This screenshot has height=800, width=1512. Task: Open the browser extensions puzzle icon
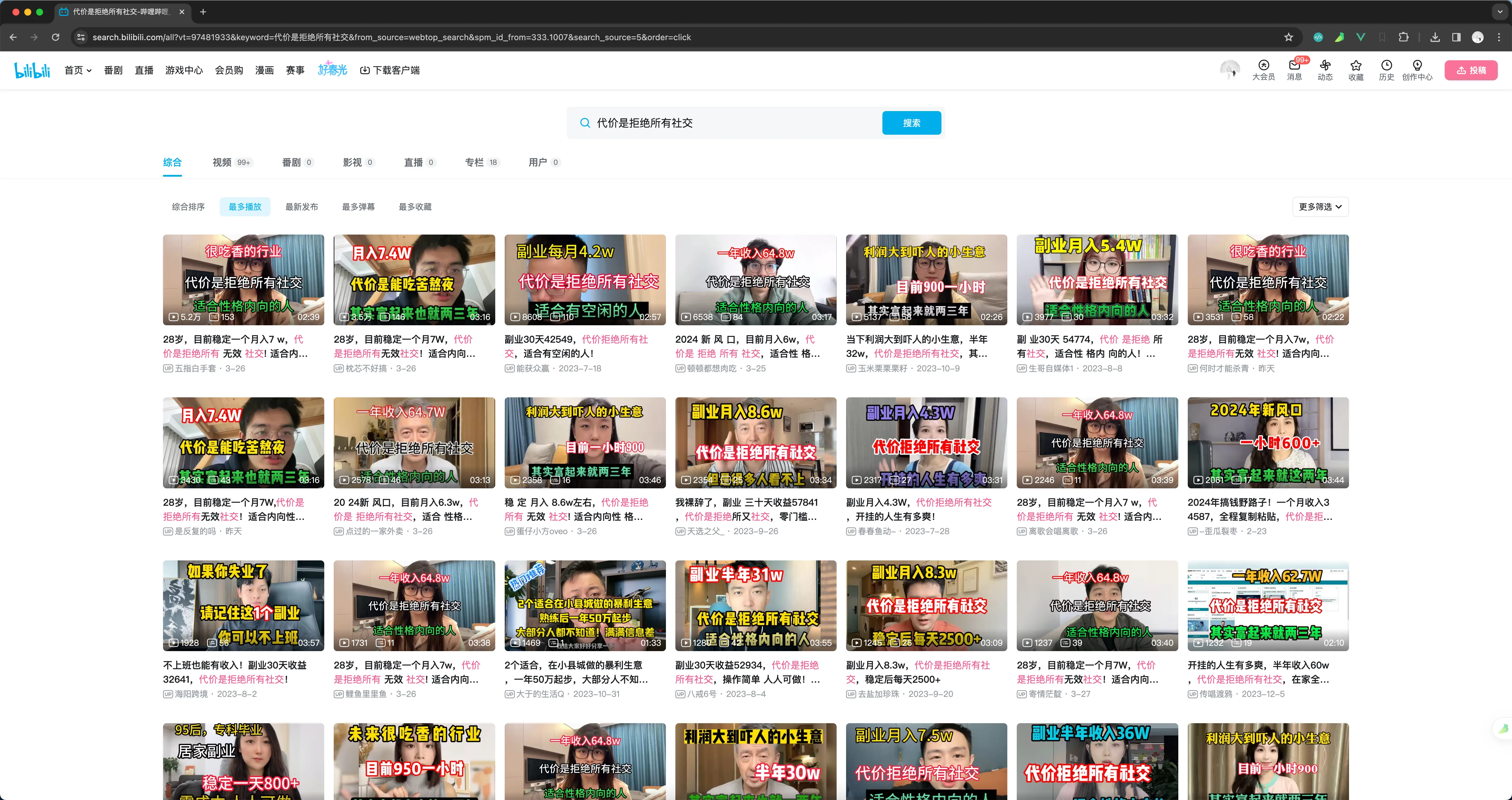(x=1403, y=37)
